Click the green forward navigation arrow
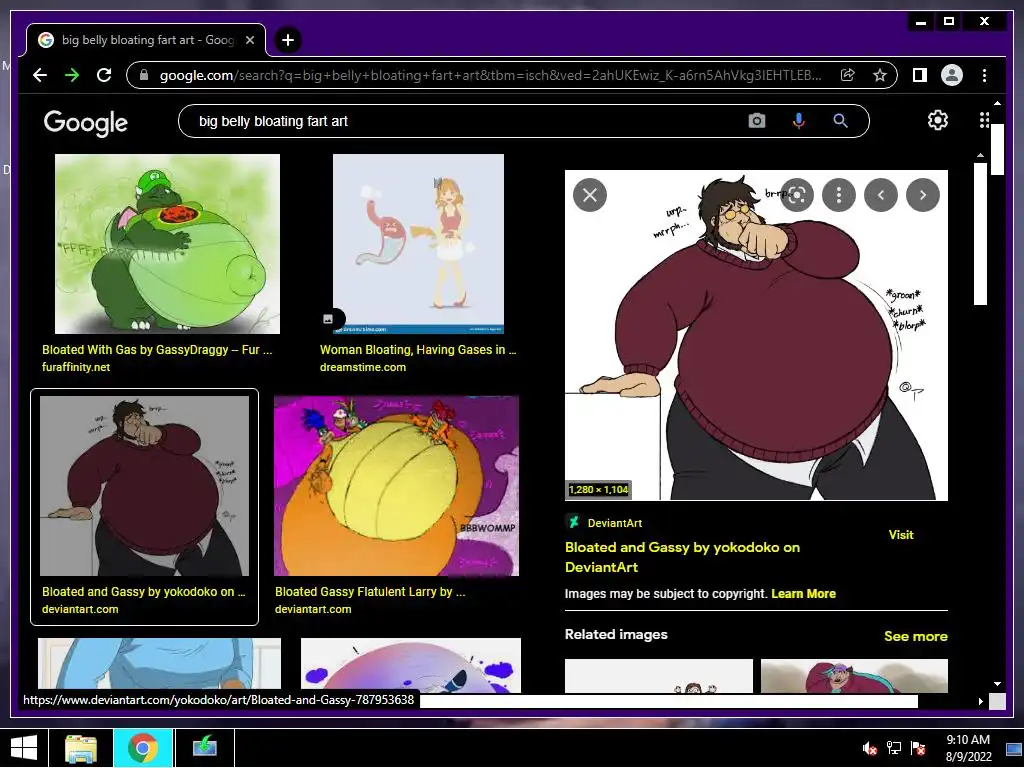Screen dimensions: 1024x768 click(72, 75)
